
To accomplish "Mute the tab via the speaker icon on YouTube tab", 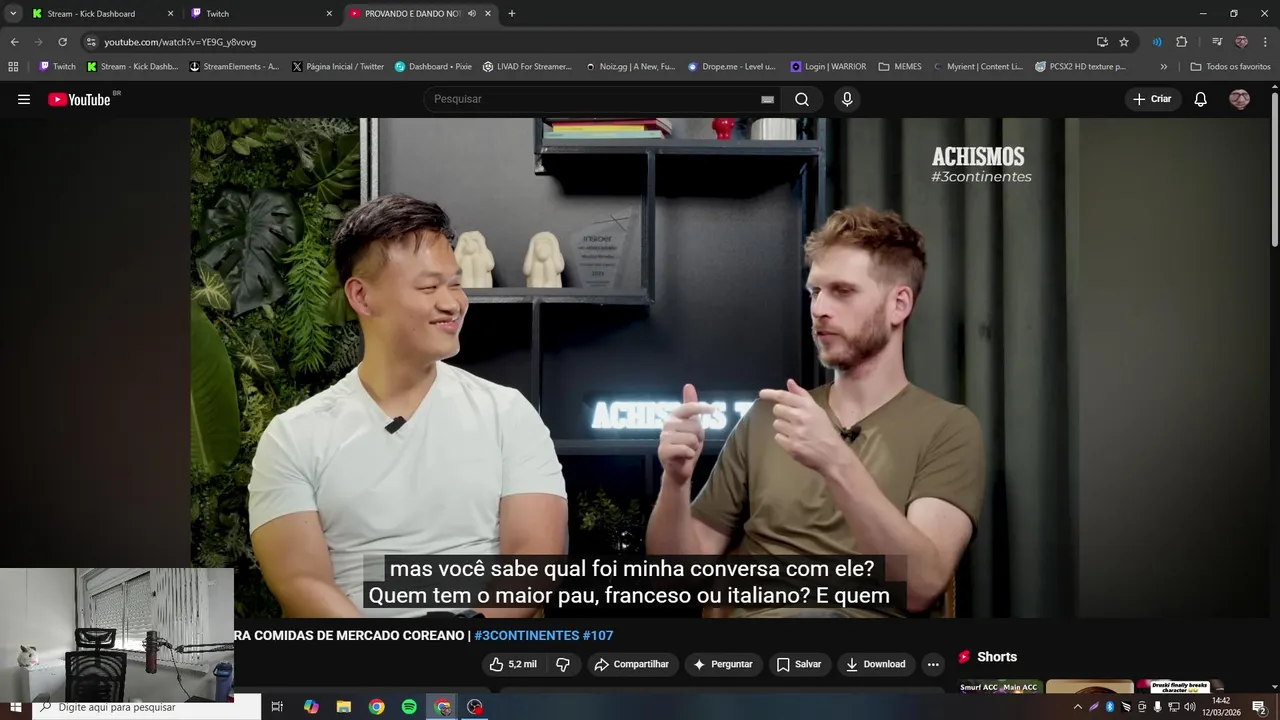I will point(472,14).
